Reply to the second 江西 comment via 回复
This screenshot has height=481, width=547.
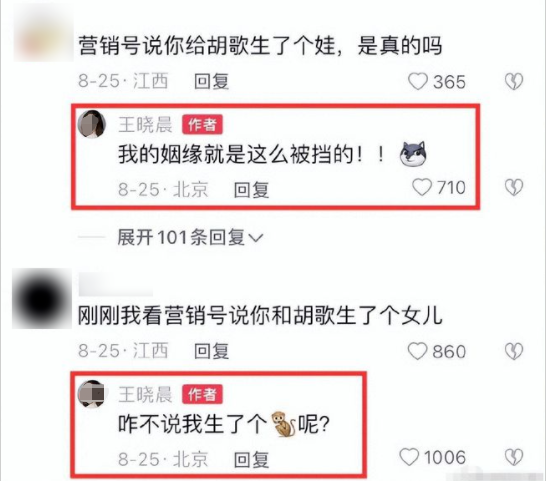[x=211, y=351]
